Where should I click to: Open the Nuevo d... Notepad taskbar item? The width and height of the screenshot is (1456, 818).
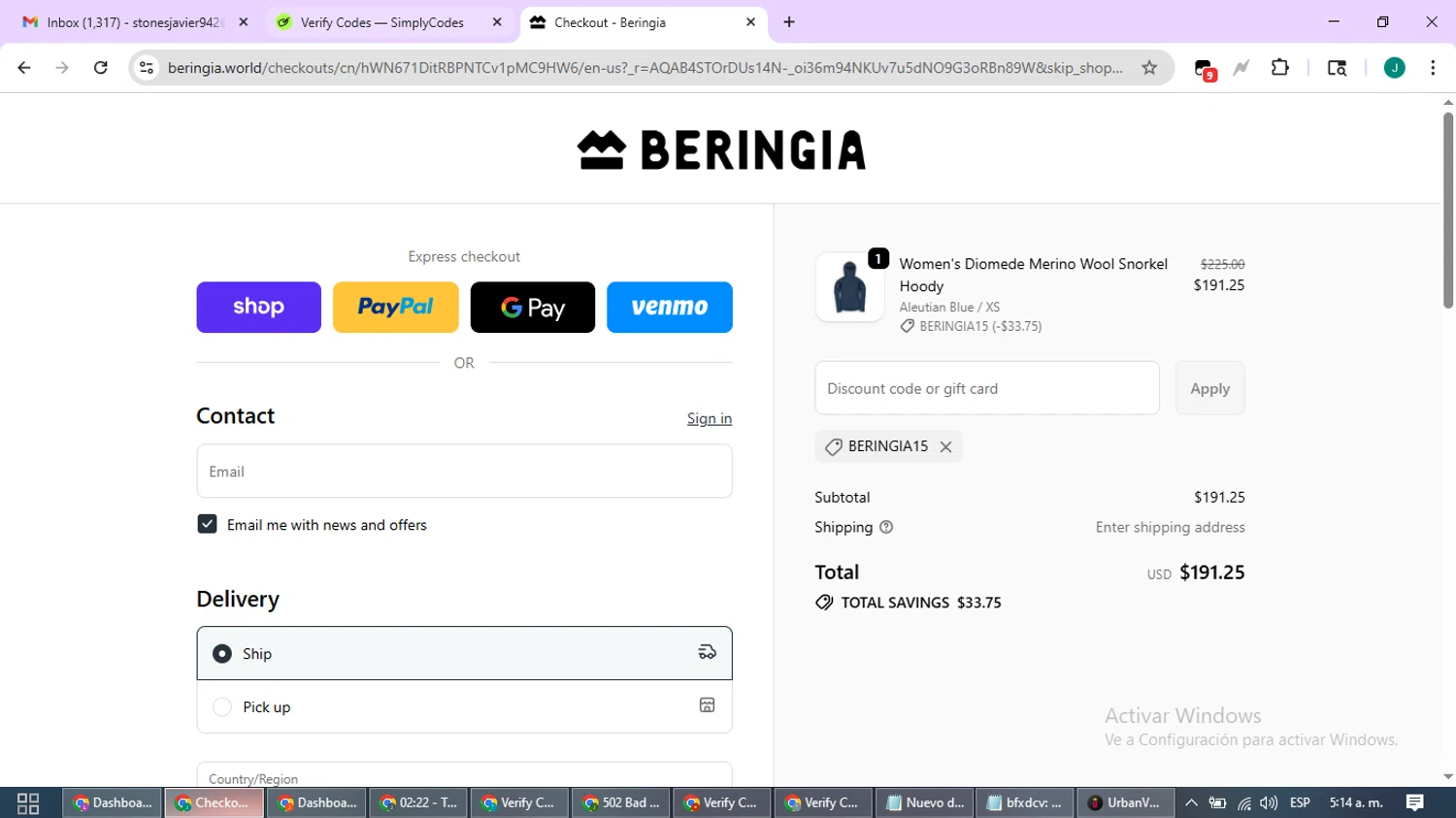925,802
